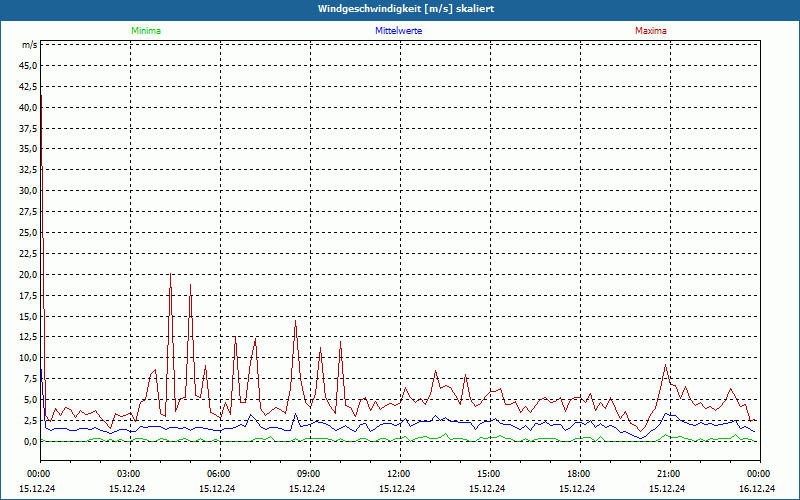
Task: Click the red Maxima peak reaching 20 m/s
Action: coord(170,274)
